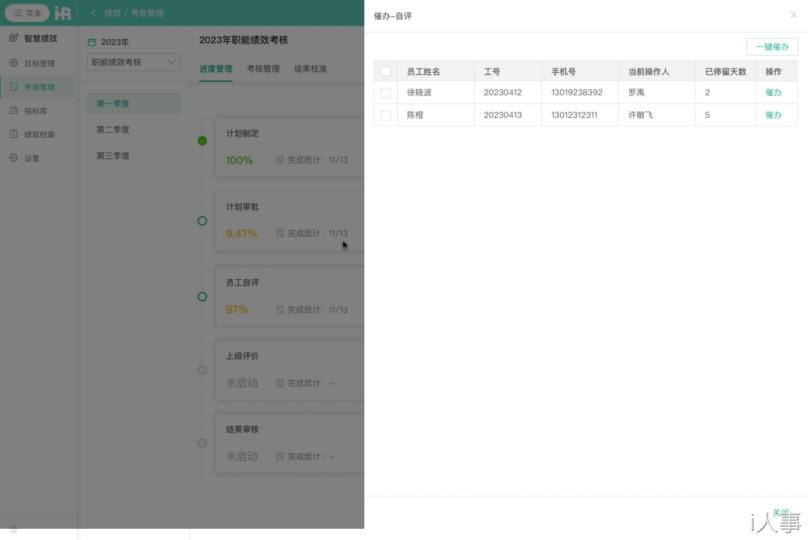808x540 pixels.
Task: Click the 目标管理 sidebar icon
Action: (x=14, y=63)
